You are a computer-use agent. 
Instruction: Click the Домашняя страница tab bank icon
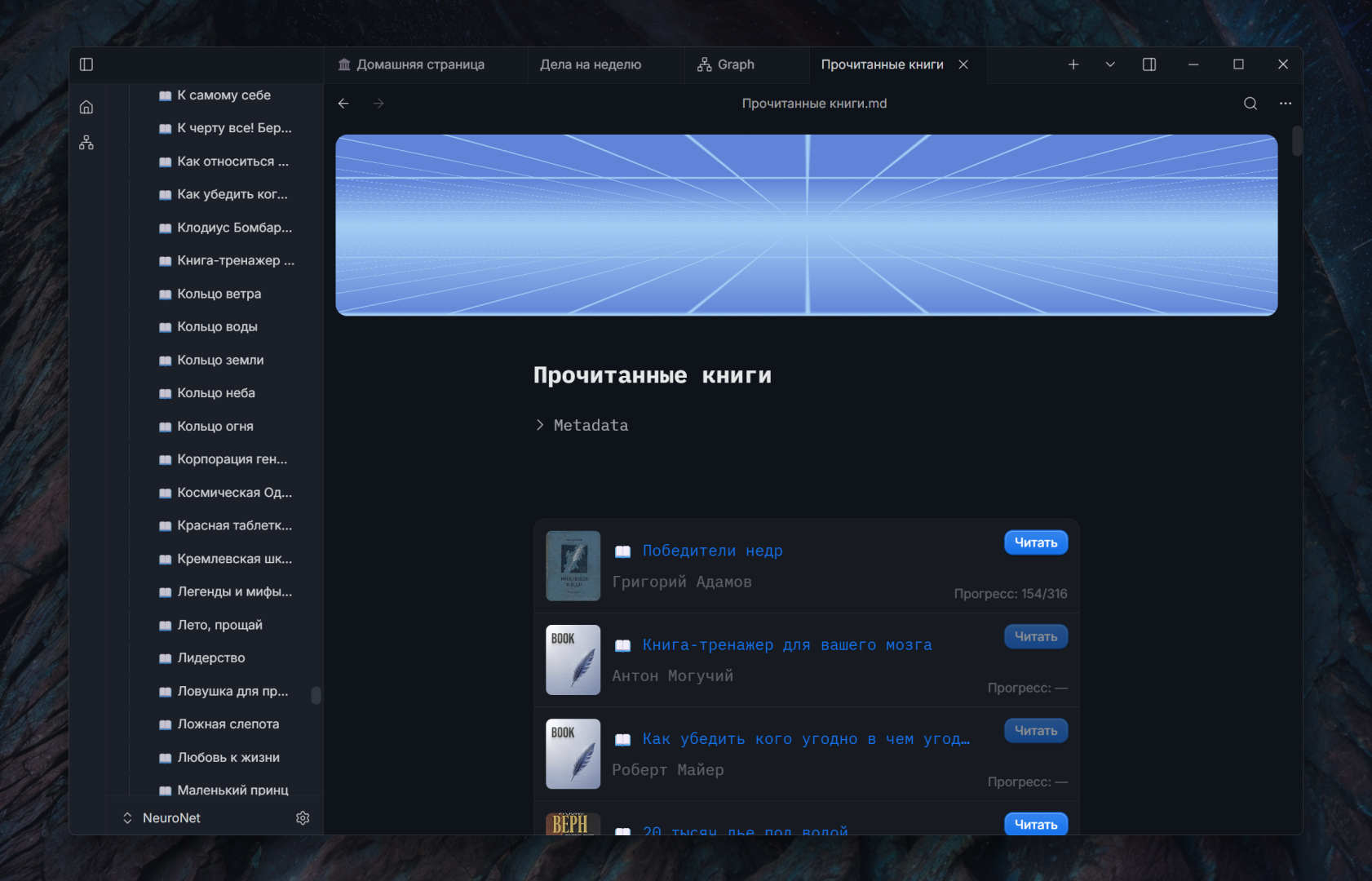coord(344,64)
